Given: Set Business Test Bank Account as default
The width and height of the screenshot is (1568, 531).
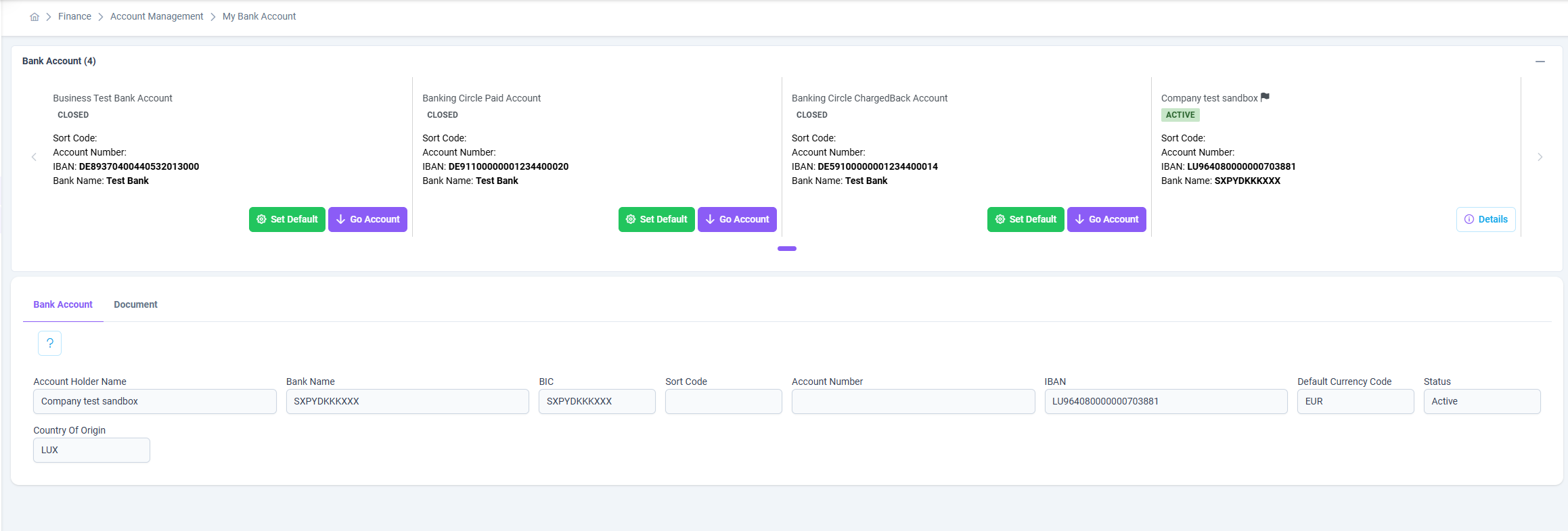Looking at the screenshot, I should (287, 219).
